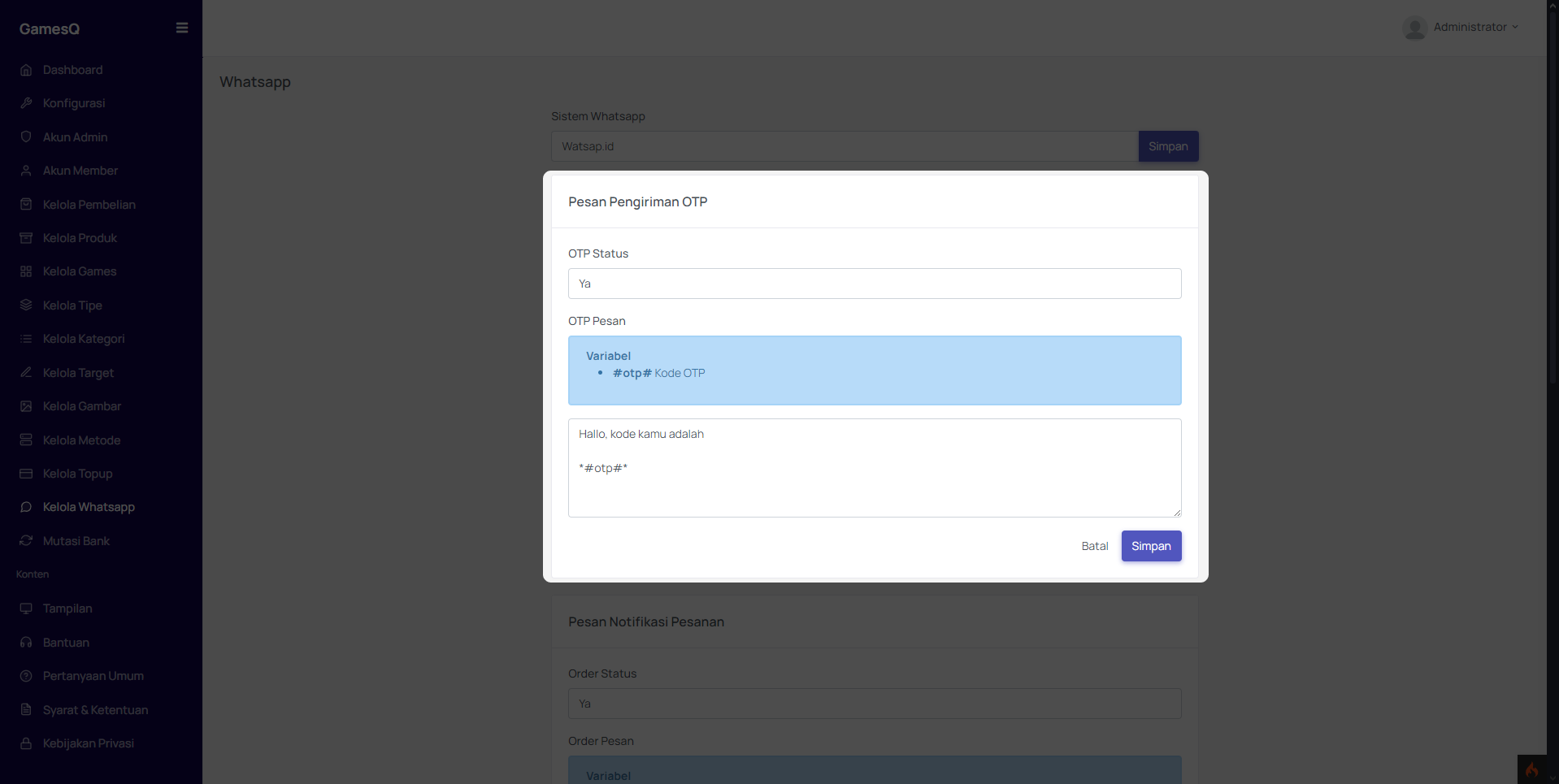This screenshot has height=784, width=1559.
Task: Click the Pesan Pengiriman OTP heading
Action: tap(637, 201)
